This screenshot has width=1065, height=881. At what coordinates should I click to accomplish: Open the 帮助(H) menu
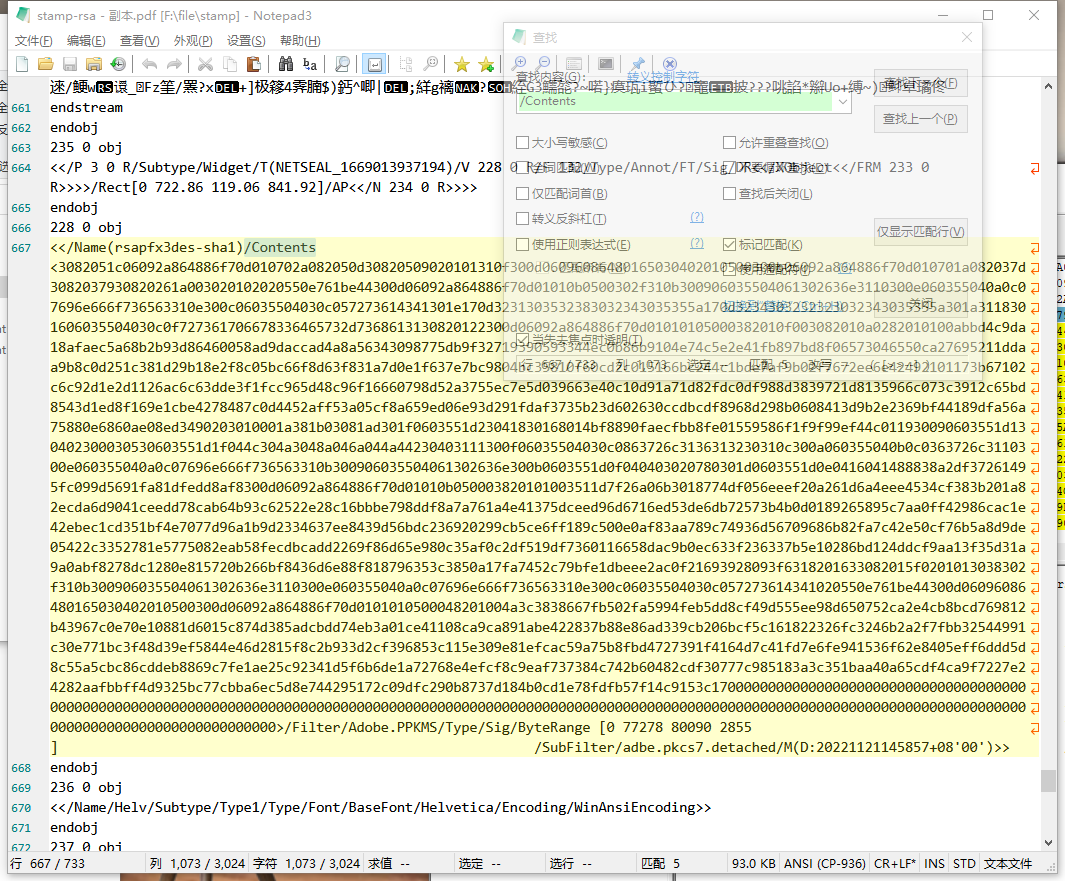point(300,41)
